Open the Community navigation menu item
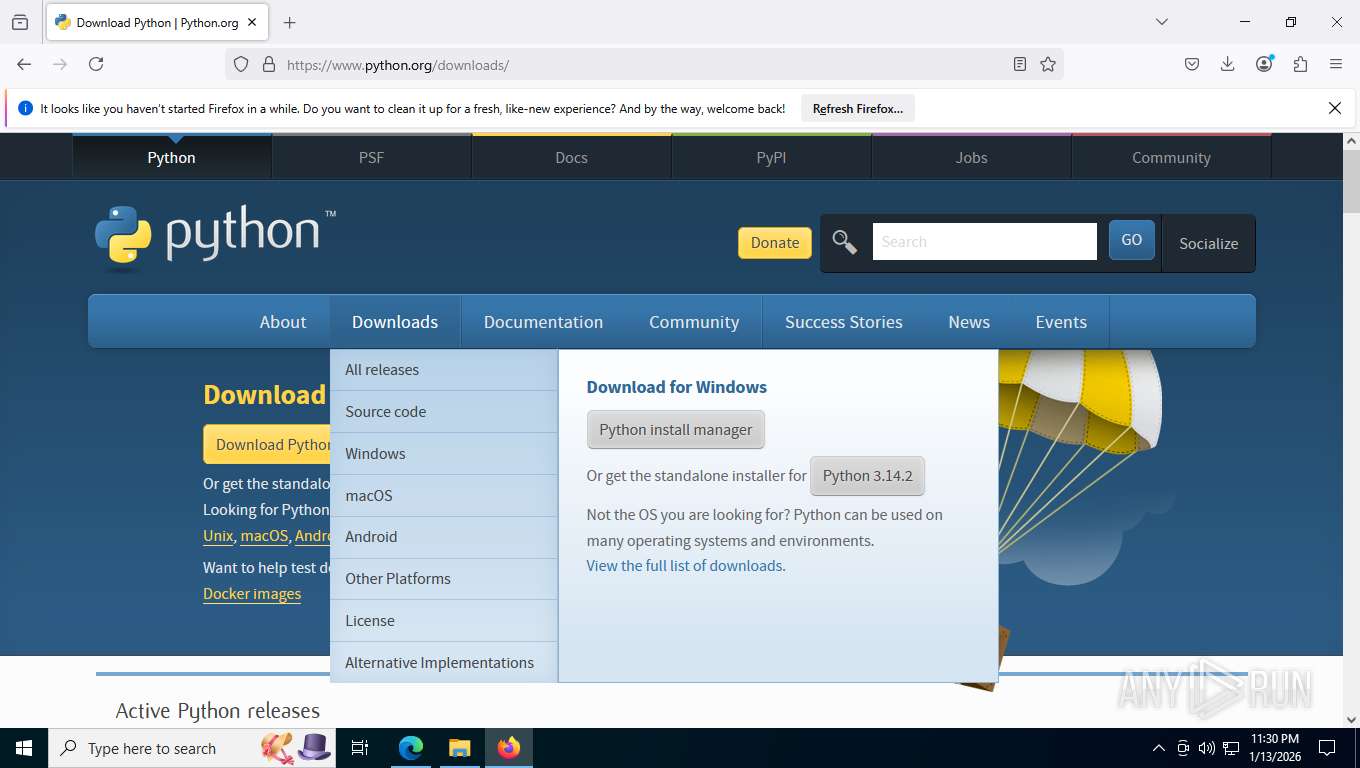Image resolution: width=1360 pixels, height=768 pixels. tap(694, 322)
